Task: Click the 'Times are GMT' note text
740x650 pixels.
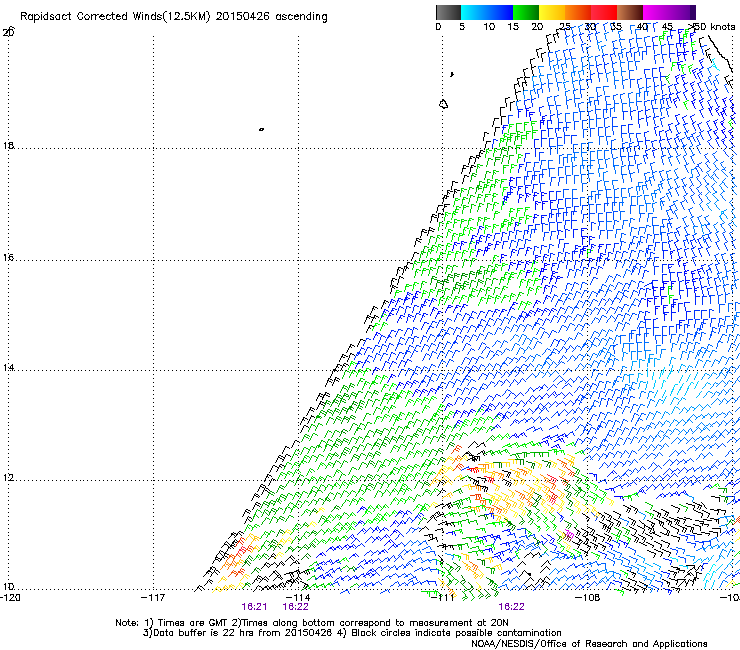Action: [x=193, y=623]
